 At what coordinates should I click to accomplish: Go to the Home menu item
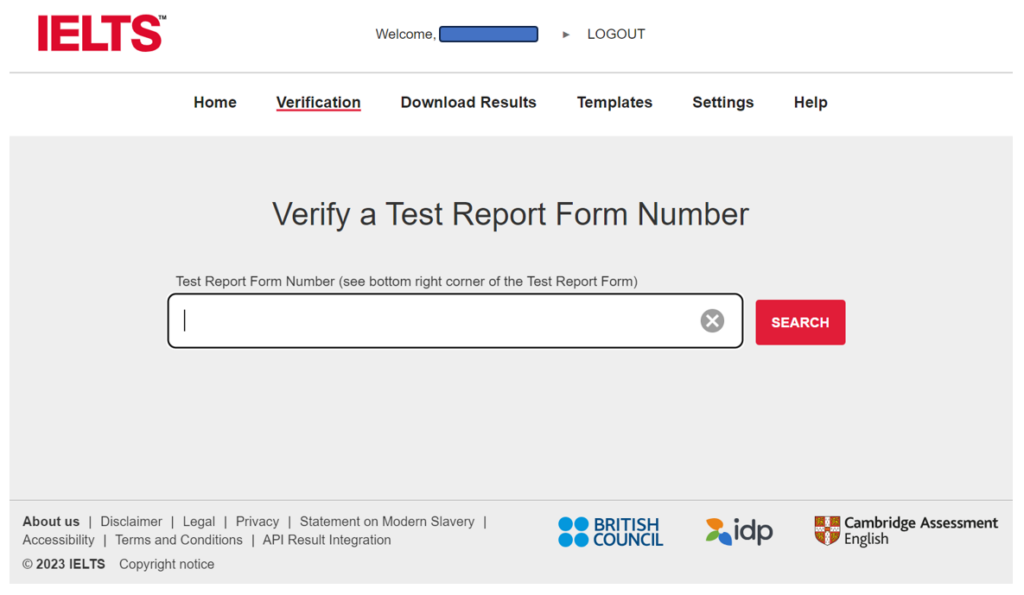coord(215,102)
